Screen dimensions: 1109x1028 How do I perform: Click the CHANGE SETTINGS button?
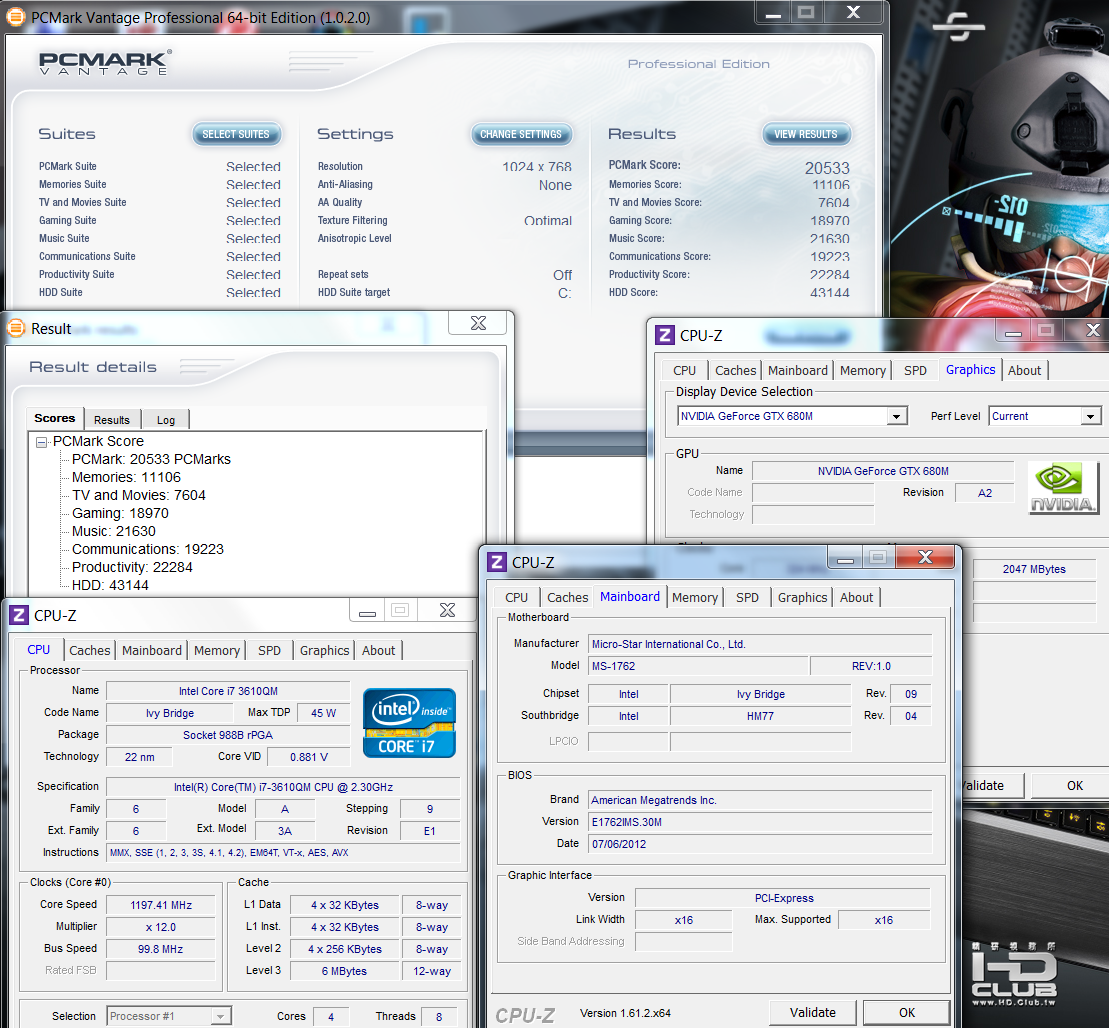[x=521, y=134]
